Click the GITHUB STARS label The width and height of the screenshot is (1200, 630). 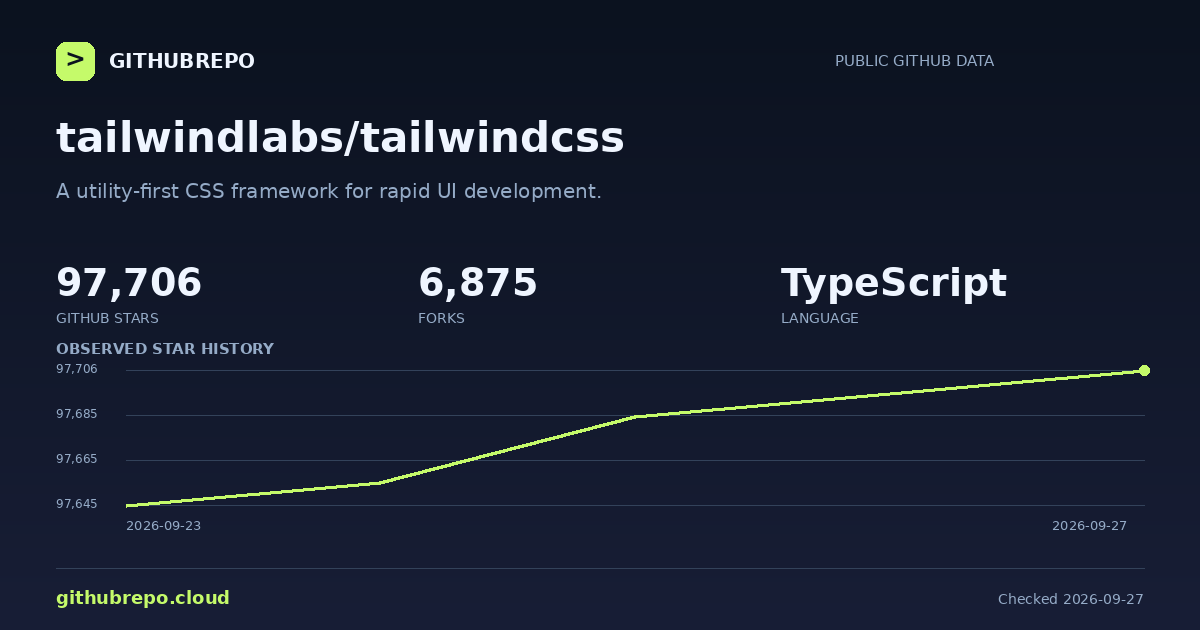pos(107,319)
